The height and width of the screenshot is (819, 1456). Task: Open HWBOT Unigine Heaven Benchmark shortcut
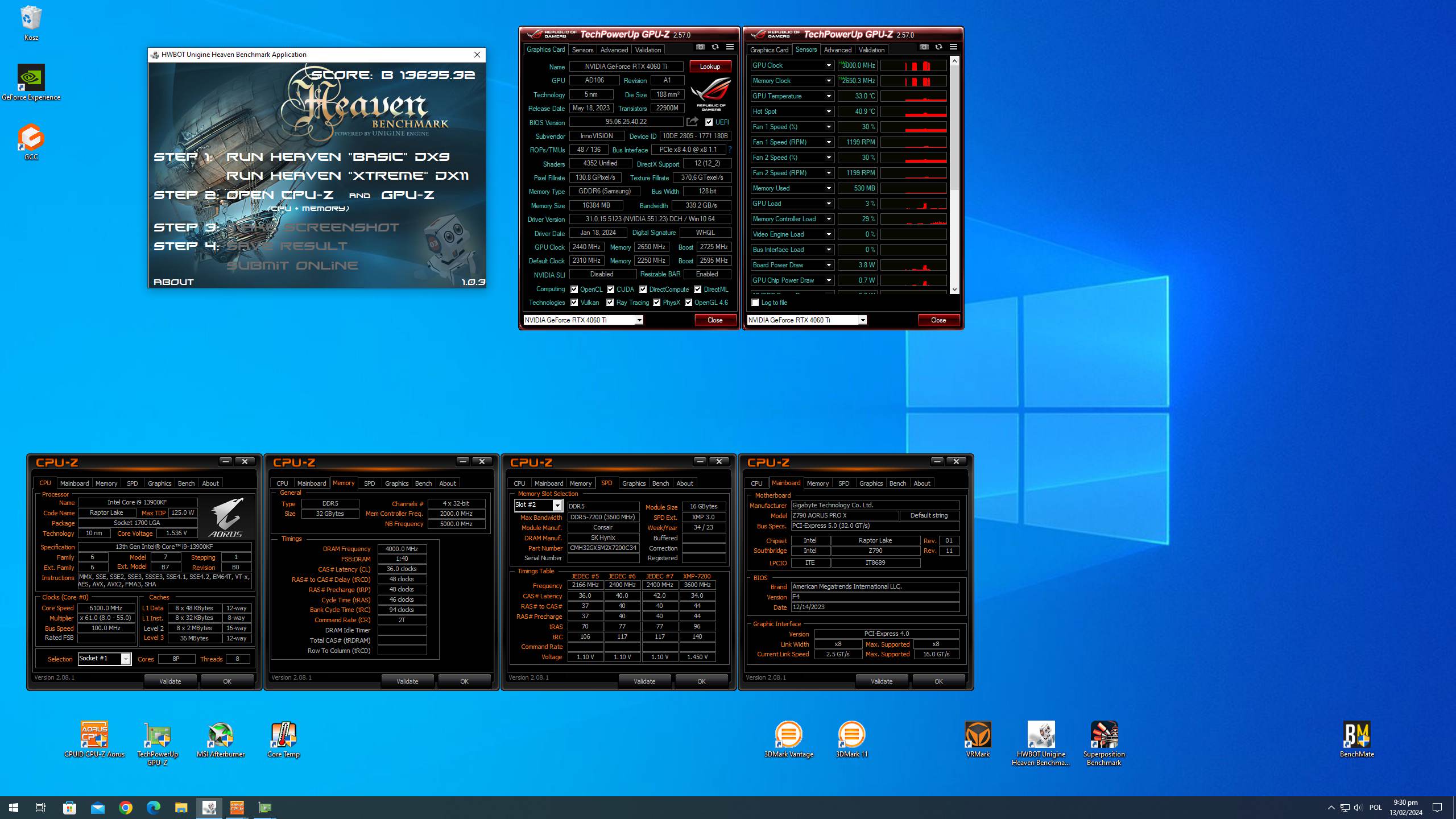click(1041, 743)
